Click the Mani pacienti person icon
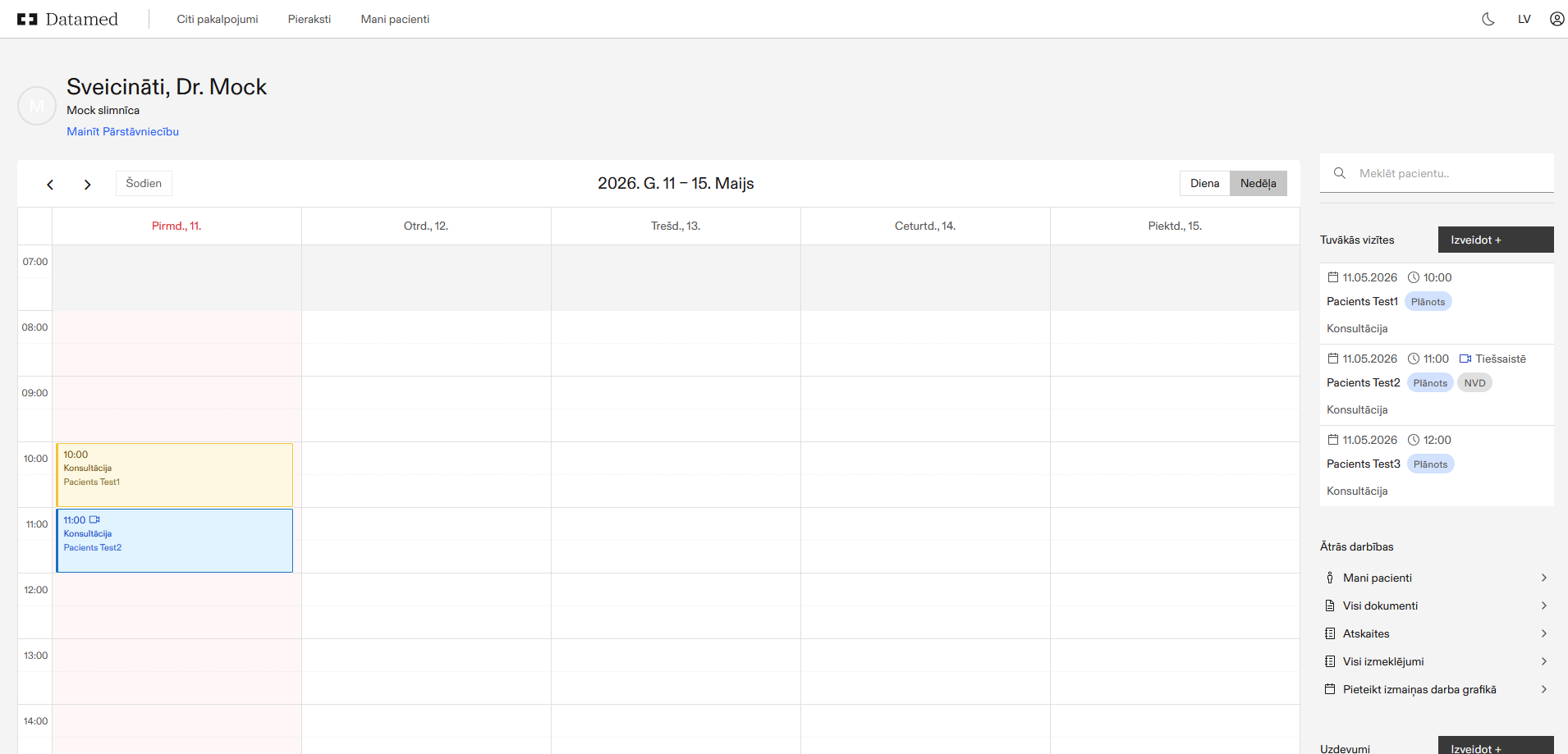1568x754 pixels. click(x=1330, y=578)
